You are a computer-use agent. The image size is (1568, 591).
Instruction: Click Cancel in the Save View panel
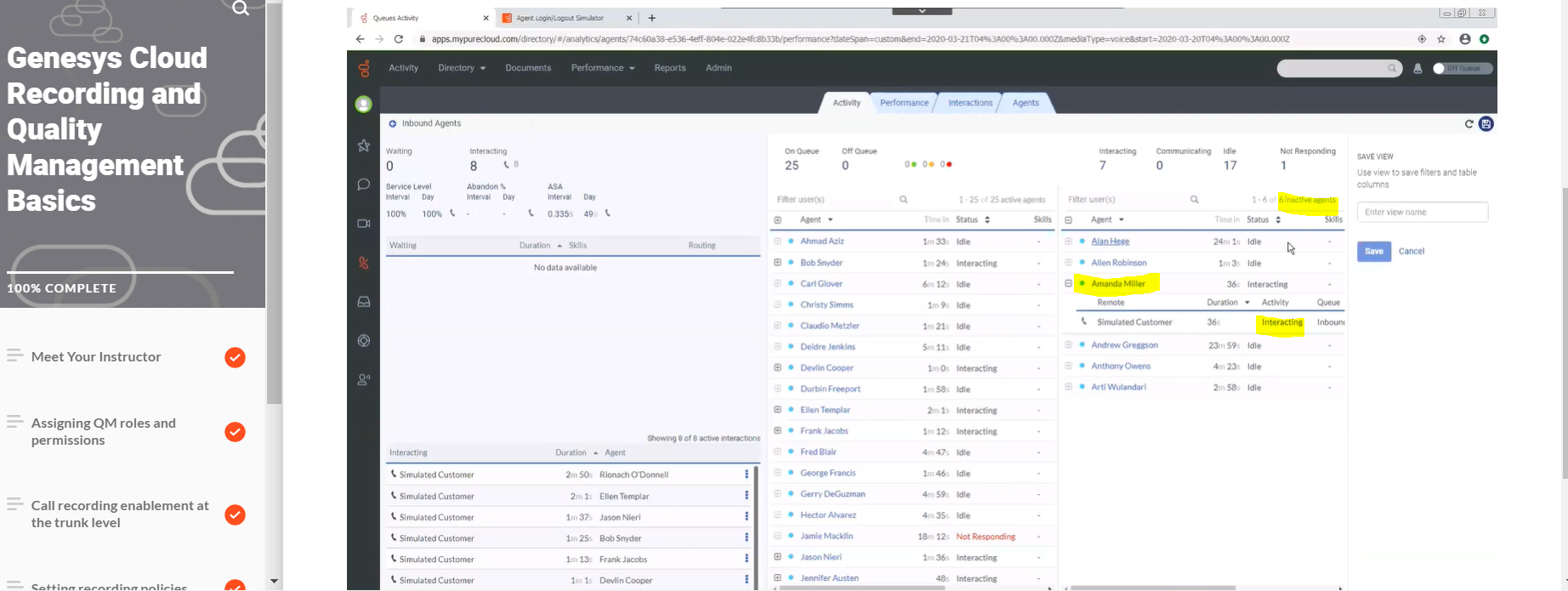coord(1412,252)
